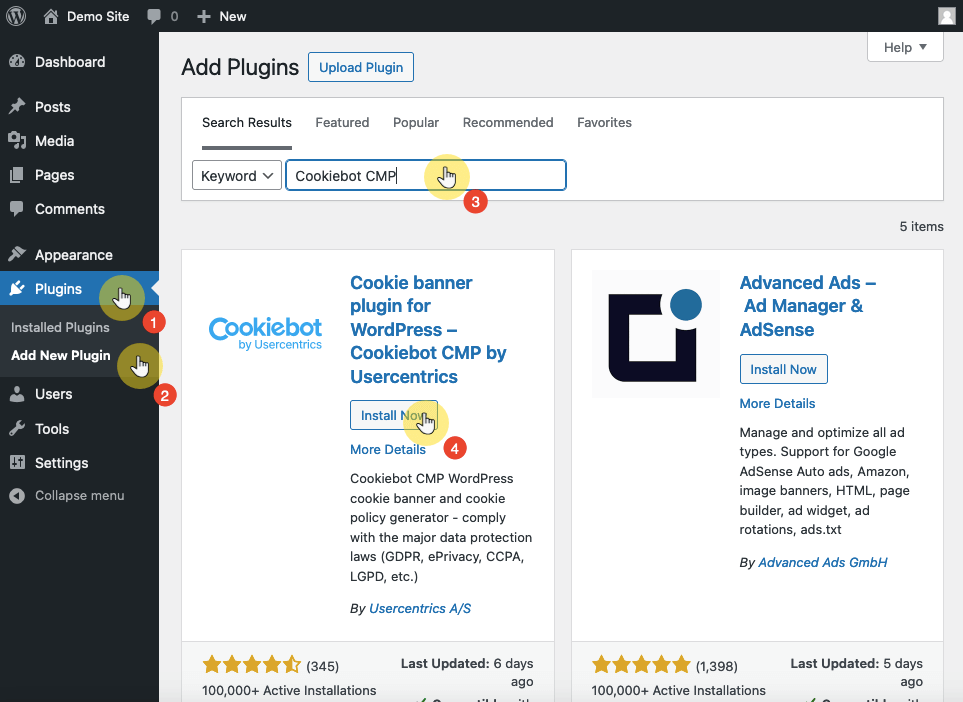Image resolution: width=963 pixels, height=702 pixels.
Task: Open the Posts menu item
Action: click(x=79, y=107)
